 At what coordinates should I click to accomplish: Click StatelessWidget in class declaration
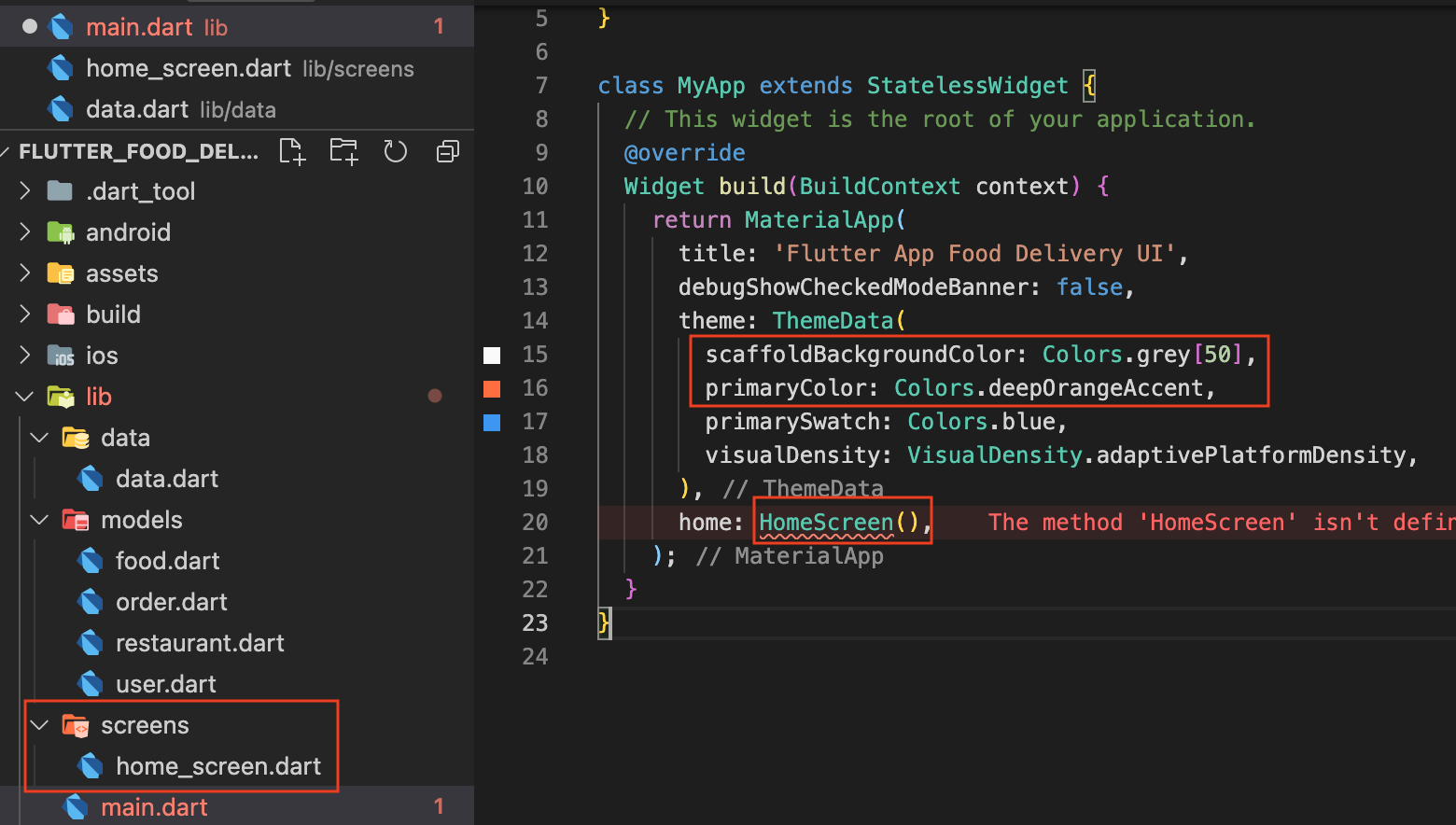967,86
